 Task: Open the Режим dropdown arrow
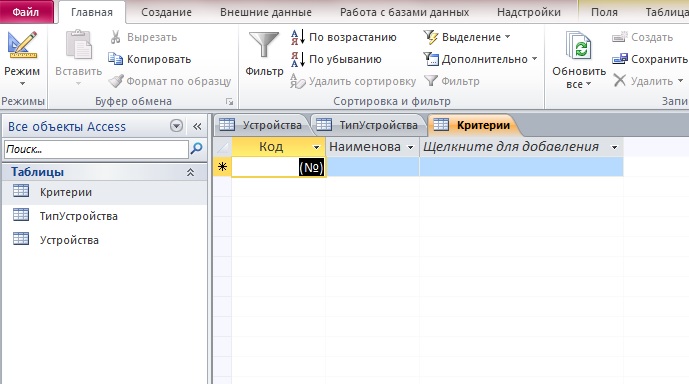[22, 83]
